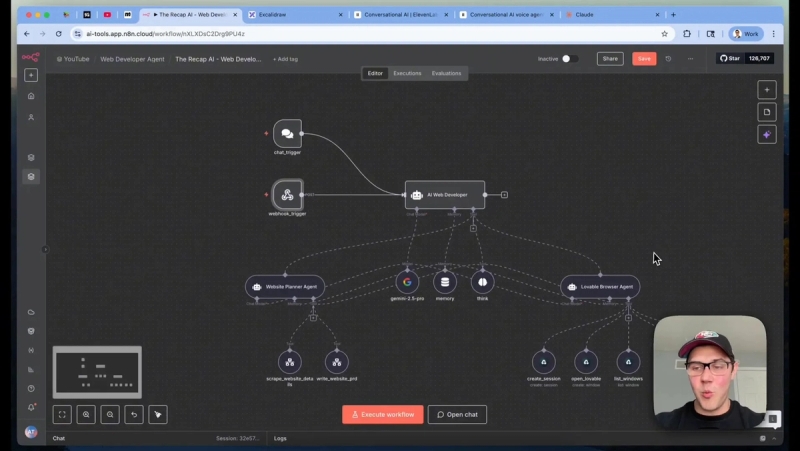
Task: Click the memory database node
Action: tap(445, 282)
